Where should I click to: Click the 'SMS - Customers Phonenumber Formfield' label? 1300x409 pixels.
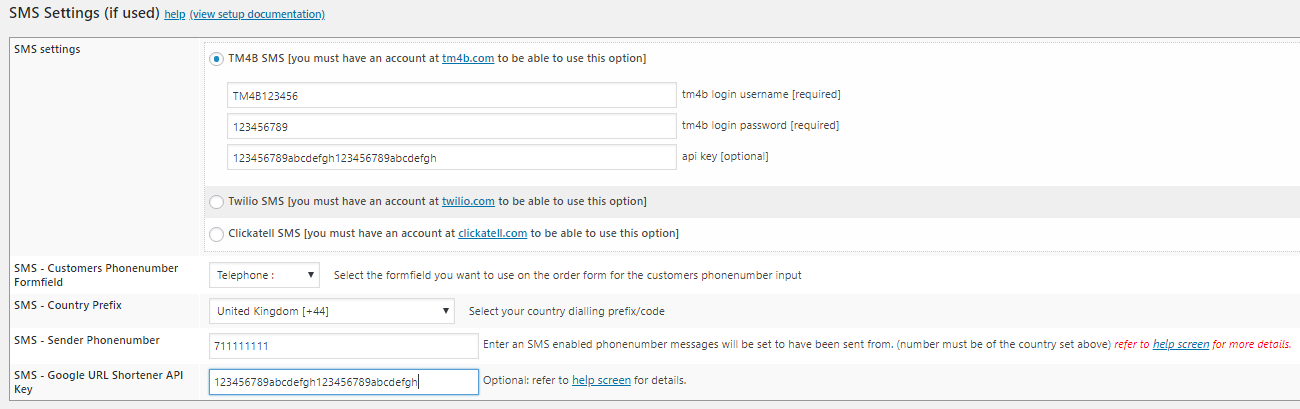[96, 275]
